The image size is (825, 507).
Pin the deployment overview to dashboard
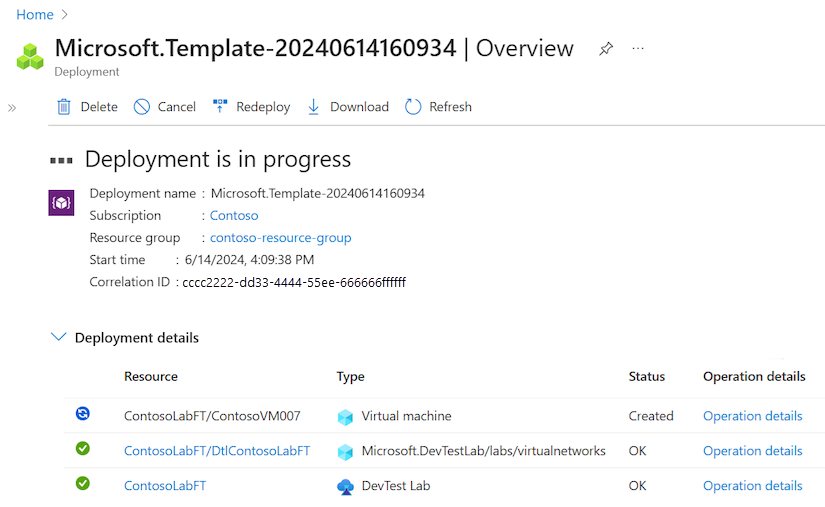(x=606, y=49)
